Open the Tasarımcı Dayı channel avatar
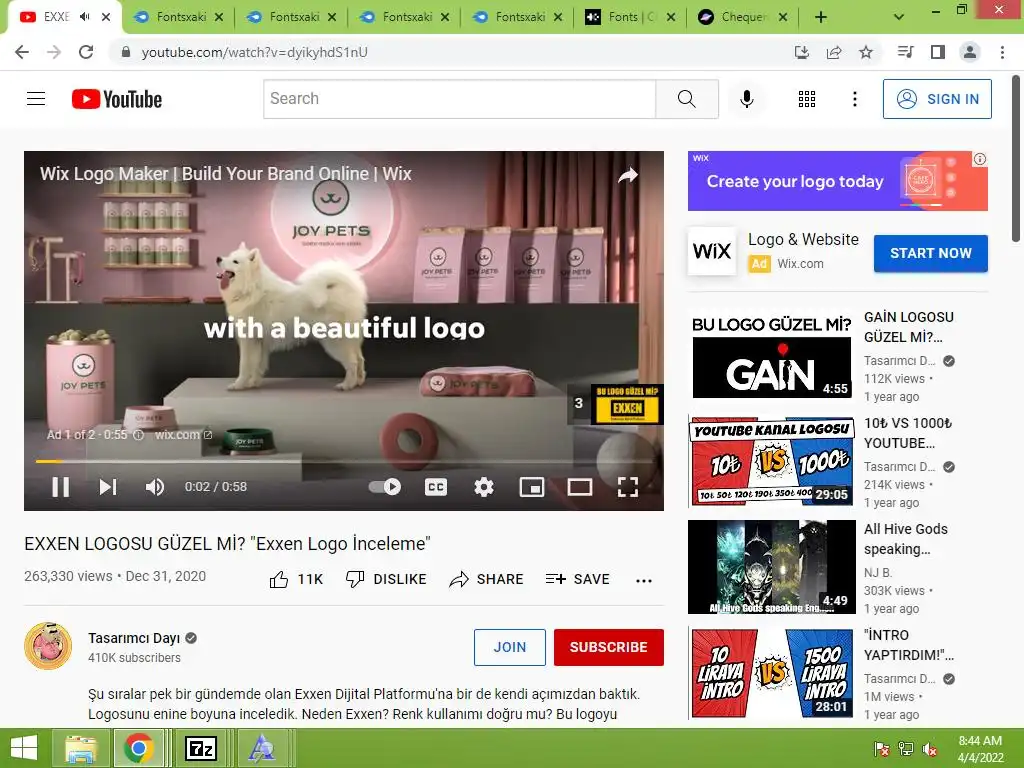The width and height of the screenshot is (1024, 768). point(48,647)
